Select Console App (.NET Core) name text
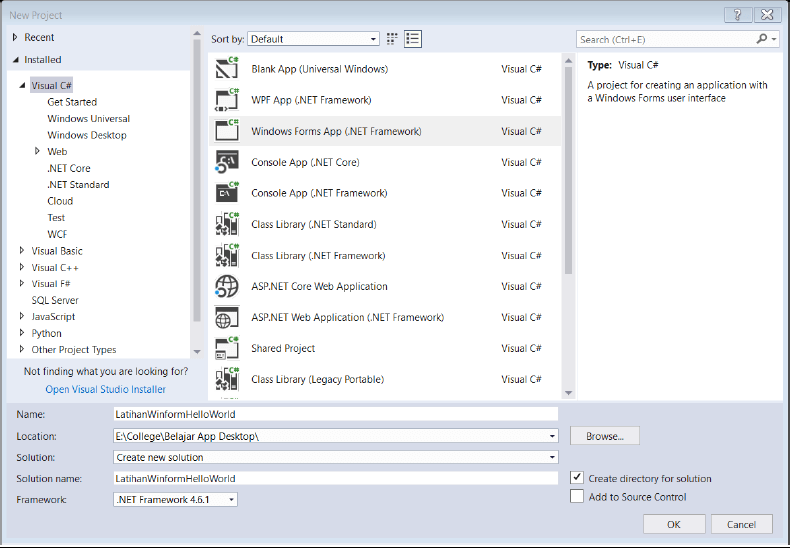This screenshot has width=791, height=549. tap(305, 162)
